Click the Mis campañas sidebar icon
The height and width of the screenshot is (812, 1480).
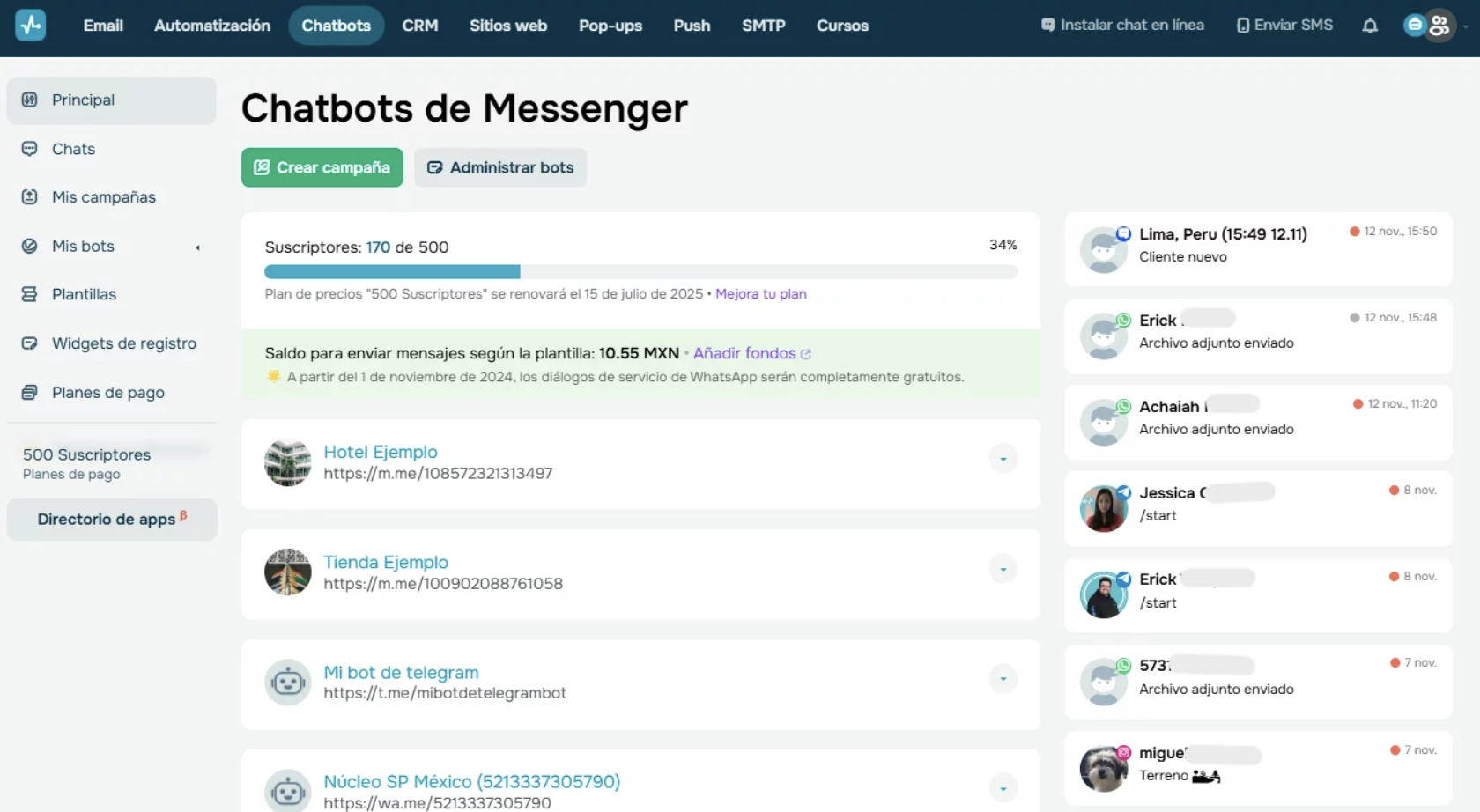(30, 197)
